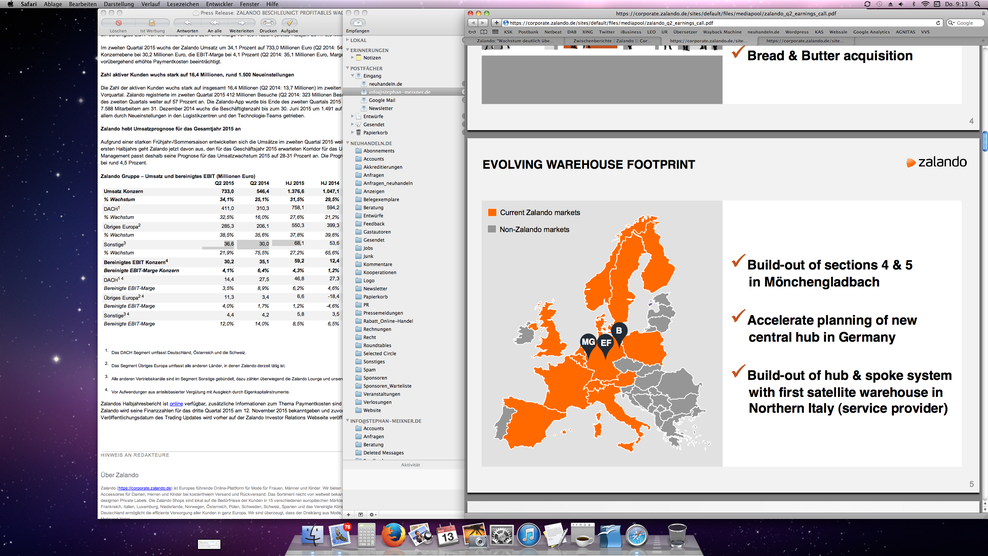Select neuhandeln.de inbox in Mail
The width and height of the screenshot is (988, 556).
(x=385, y=84)
